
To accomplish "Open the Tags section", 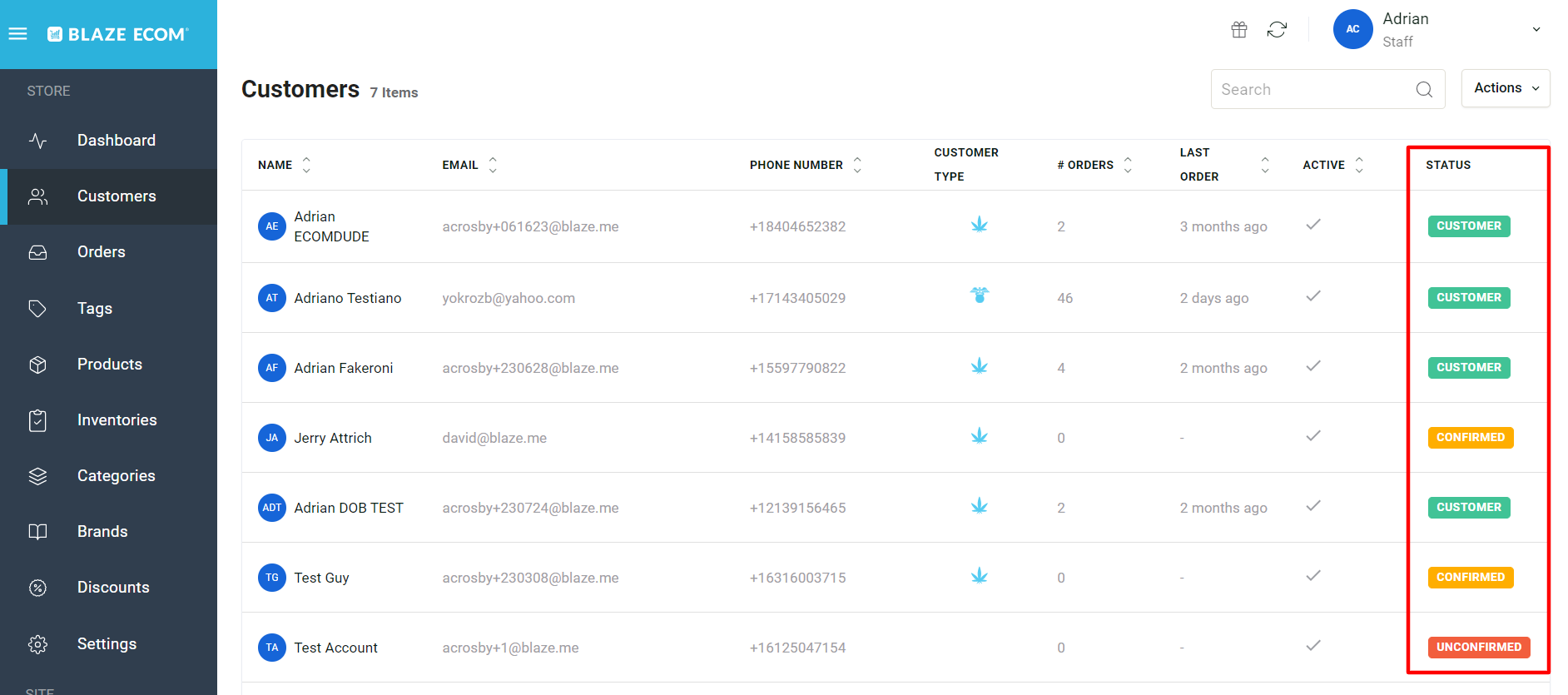I will coord(108,308).
